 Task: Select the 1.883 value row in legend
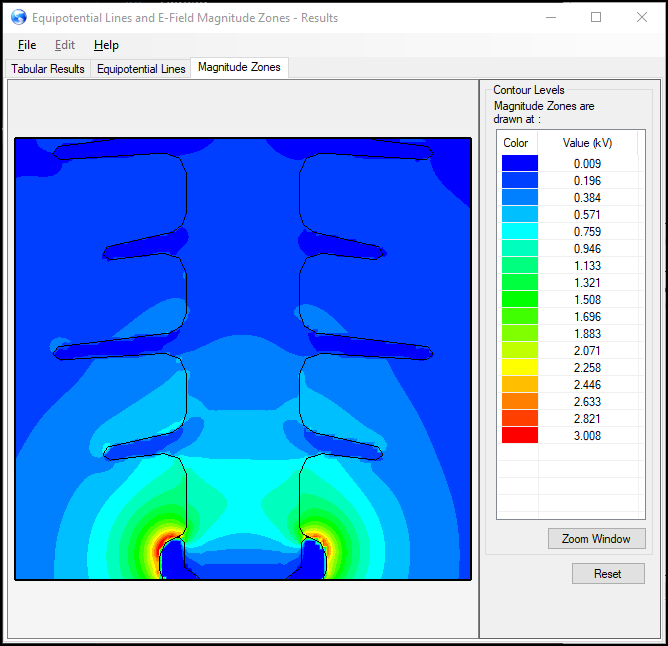pos(587,333)
